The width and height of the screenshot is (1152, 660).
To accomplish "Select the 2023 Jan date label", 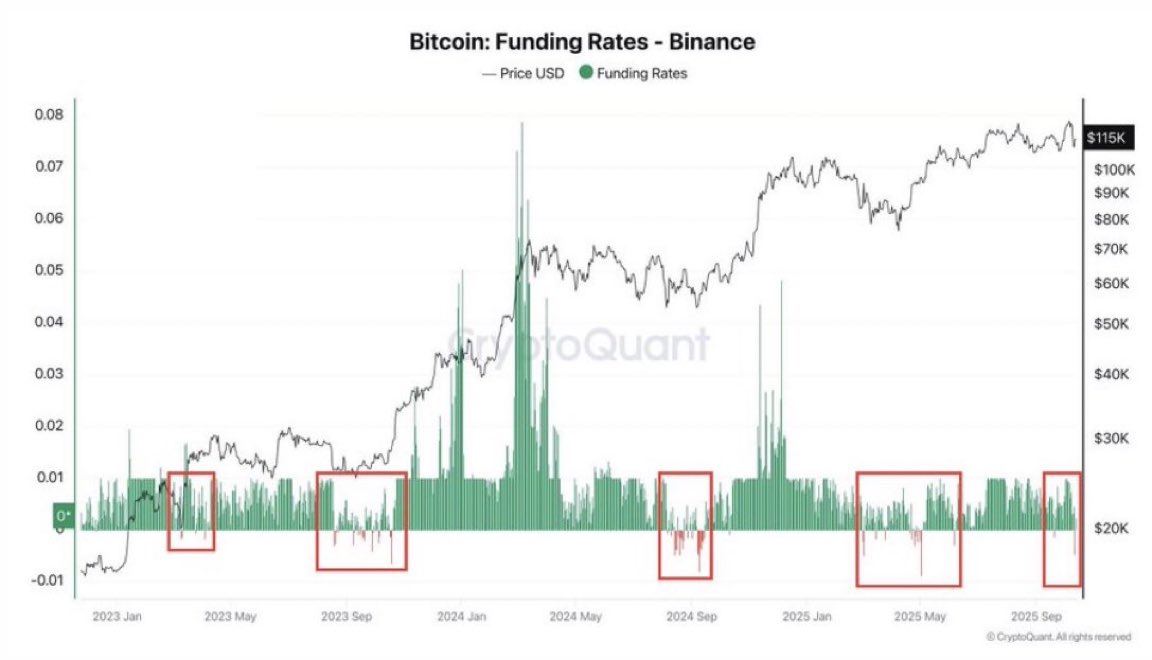I will pos(117,617).
